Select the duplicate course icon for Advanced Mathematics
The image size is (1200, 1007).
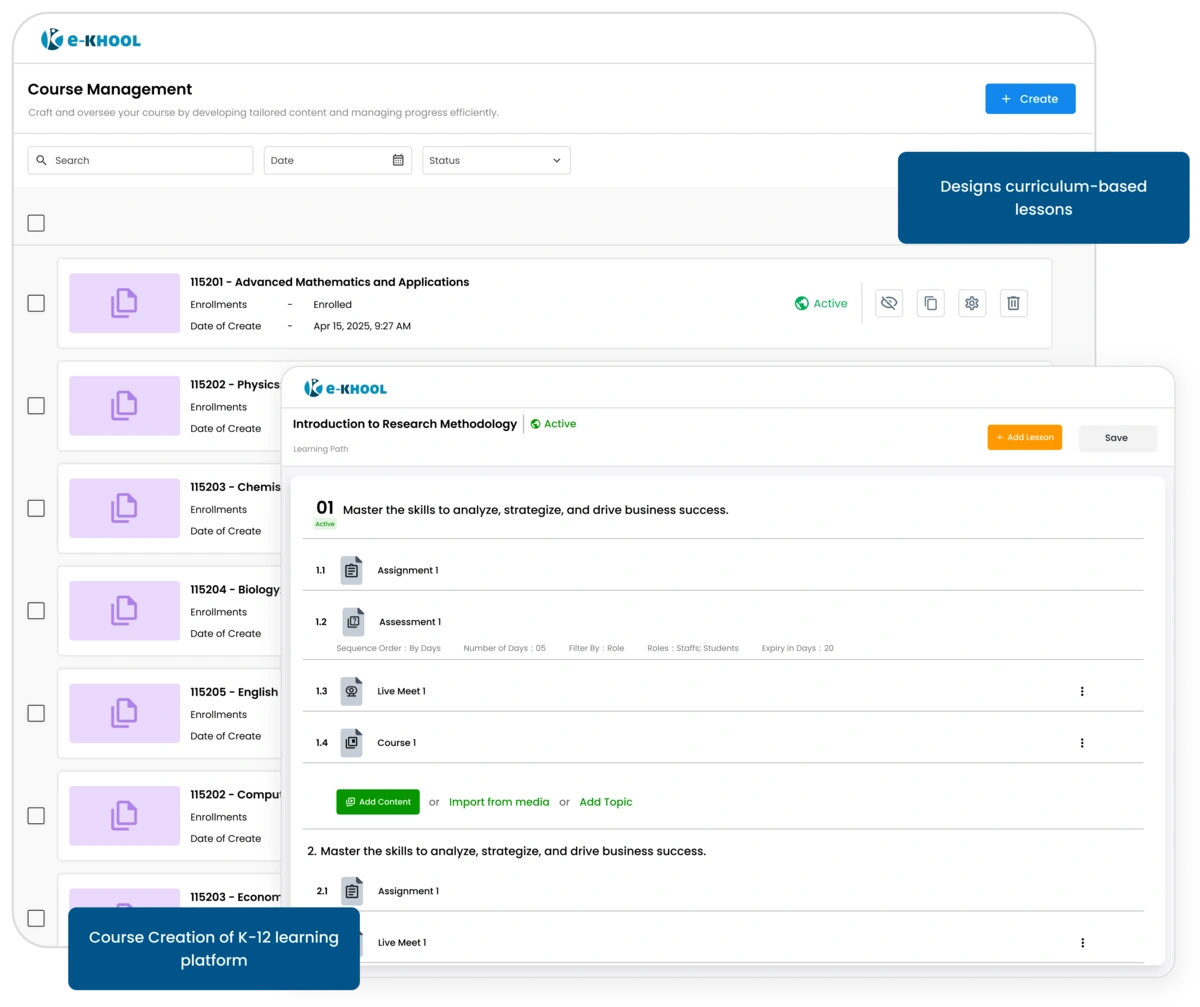[930, 303]
